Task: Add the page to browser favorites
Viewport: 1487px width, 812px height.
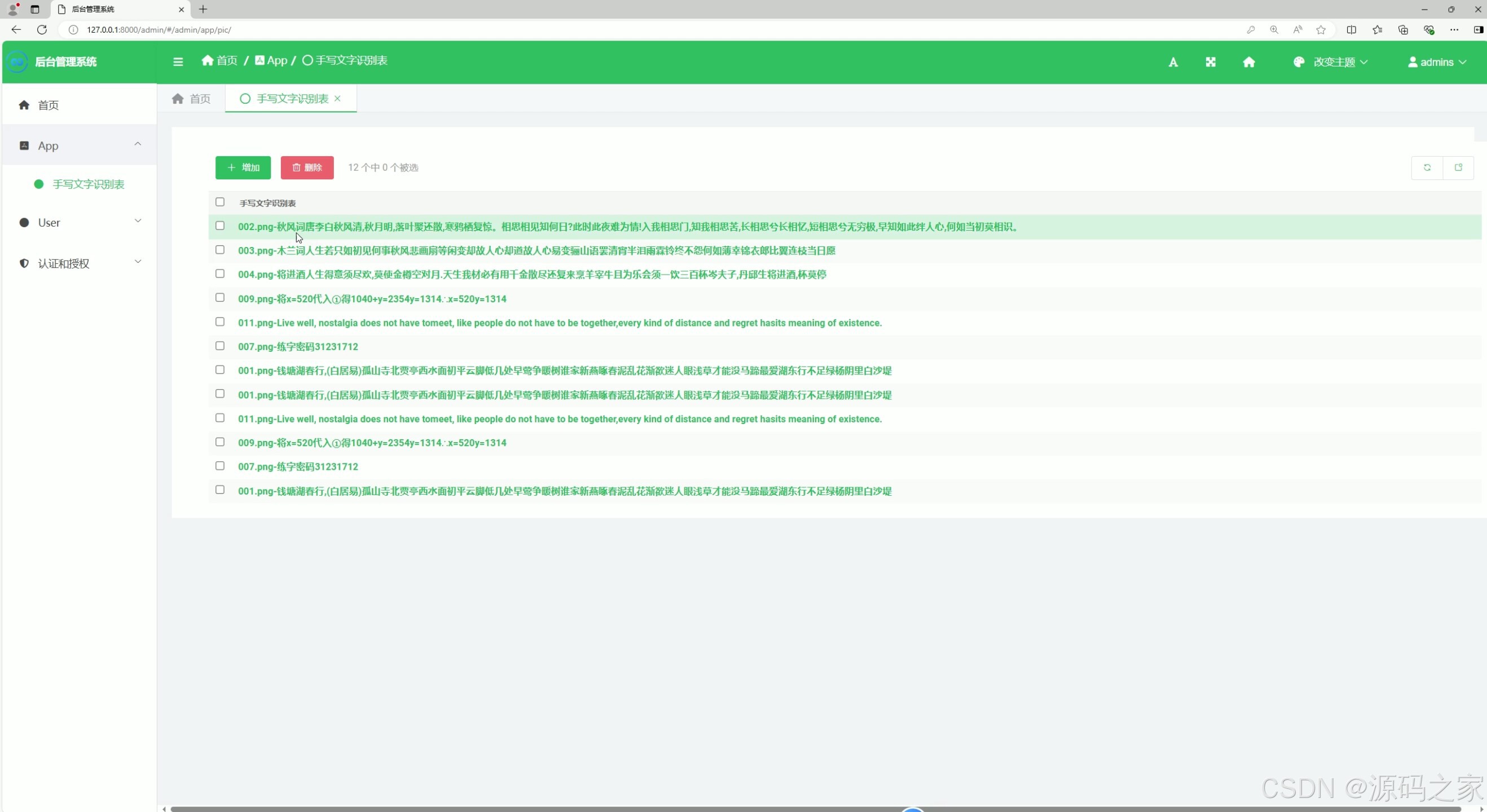Action: [x=1321, y=30]
